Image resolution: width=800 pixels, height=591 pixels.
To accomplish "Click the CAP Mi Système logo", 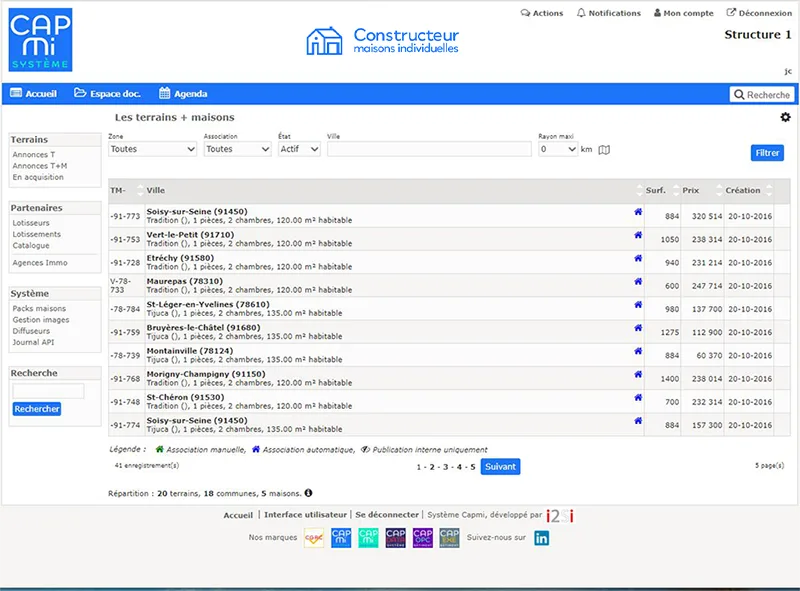I will [x=40, y=40].
